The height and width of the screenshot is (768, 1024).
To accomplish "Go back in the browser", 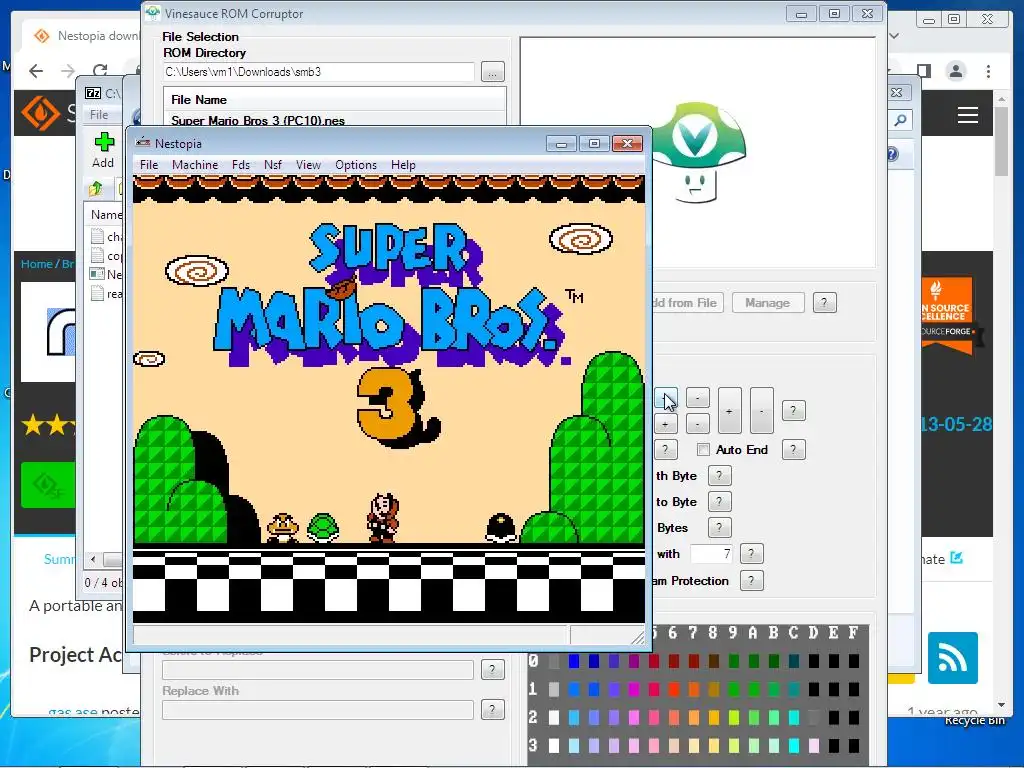I will 36,71.
